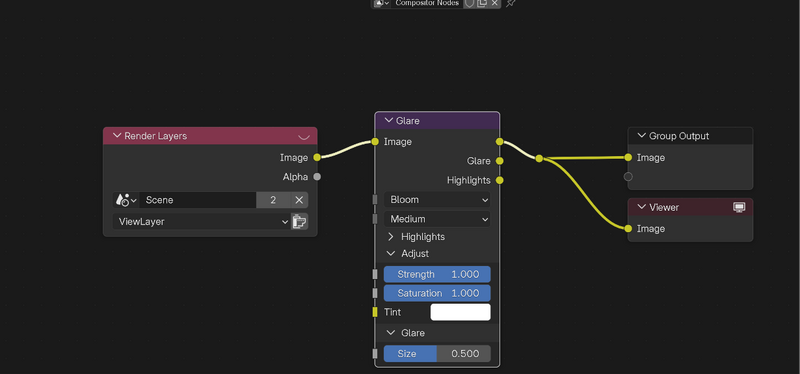
Task: Click the Compositor Nodes name field
Action: tap(427, 3)
